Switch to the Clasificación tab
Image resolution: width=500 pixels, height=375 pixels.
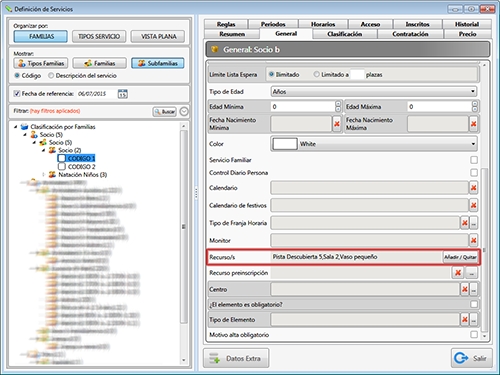(345, 34)
